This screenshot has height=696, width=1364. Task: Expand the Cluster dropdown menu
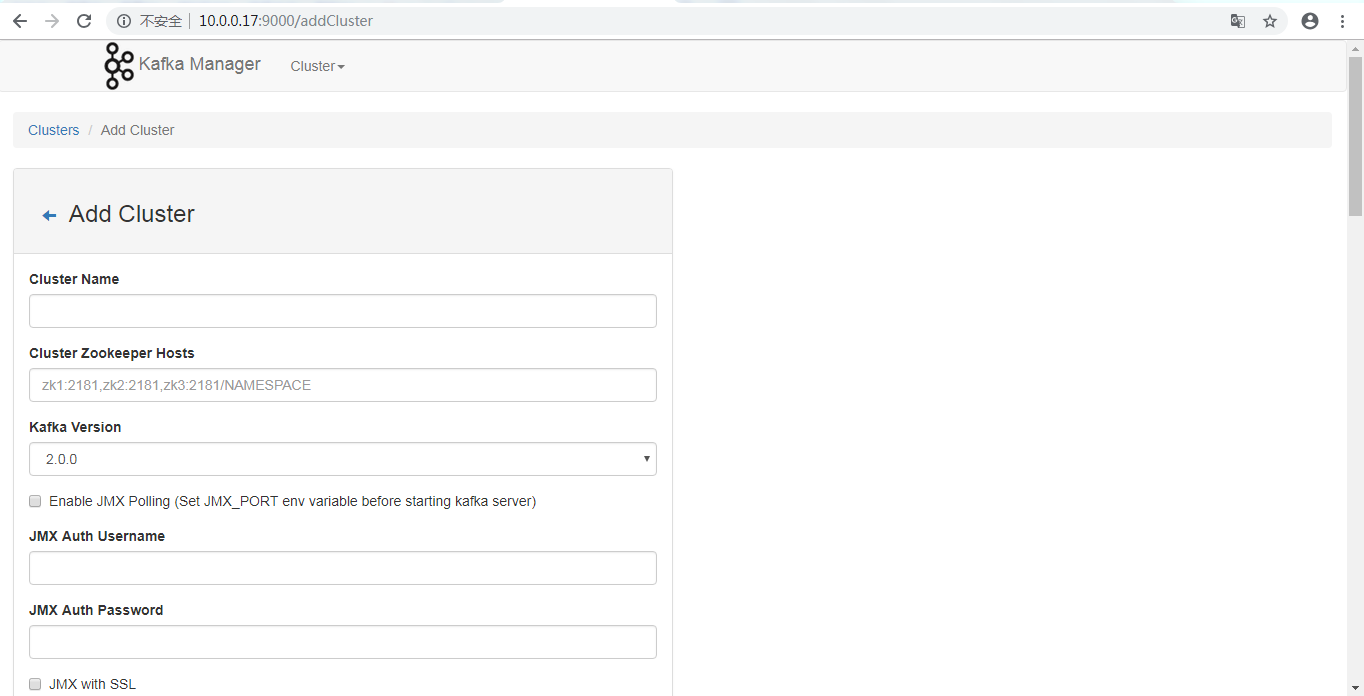pos(317,66)
